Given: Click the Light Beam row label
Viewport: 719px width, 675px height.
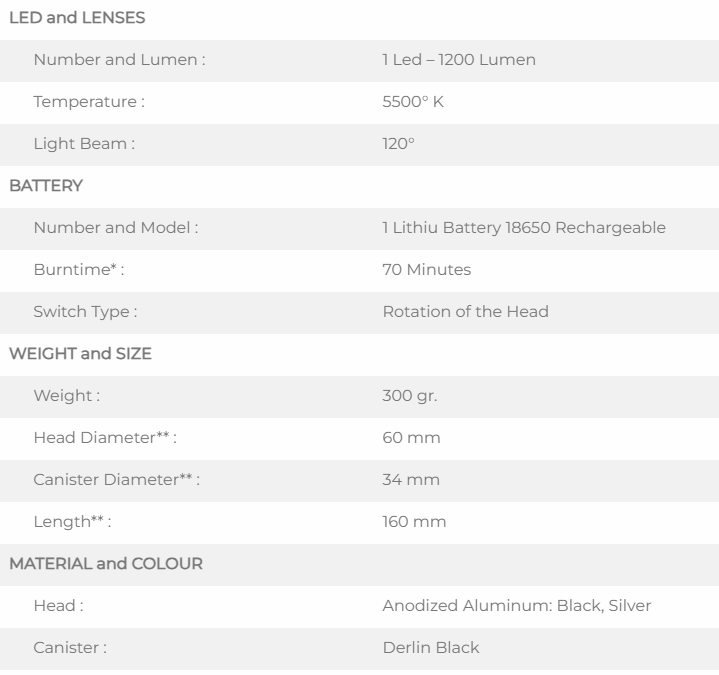Looking at the screenshot, I should [x=84, y=143].
